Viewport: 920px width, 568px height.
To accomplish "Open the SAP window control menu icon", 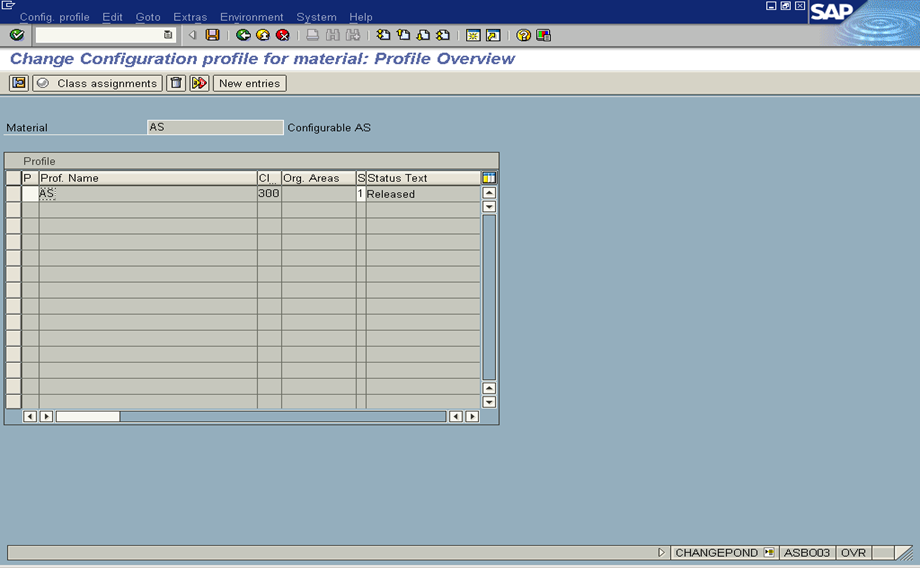I will [8, 5].
